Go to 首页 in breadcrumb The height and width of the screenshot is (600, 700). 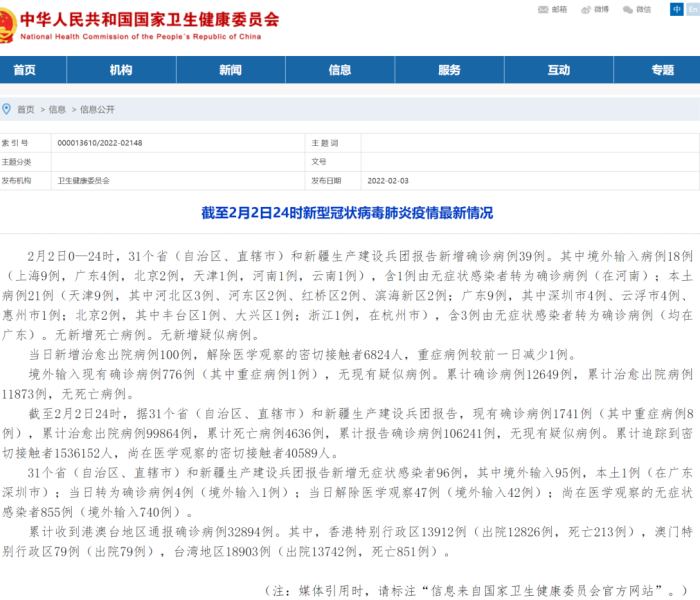26,109
